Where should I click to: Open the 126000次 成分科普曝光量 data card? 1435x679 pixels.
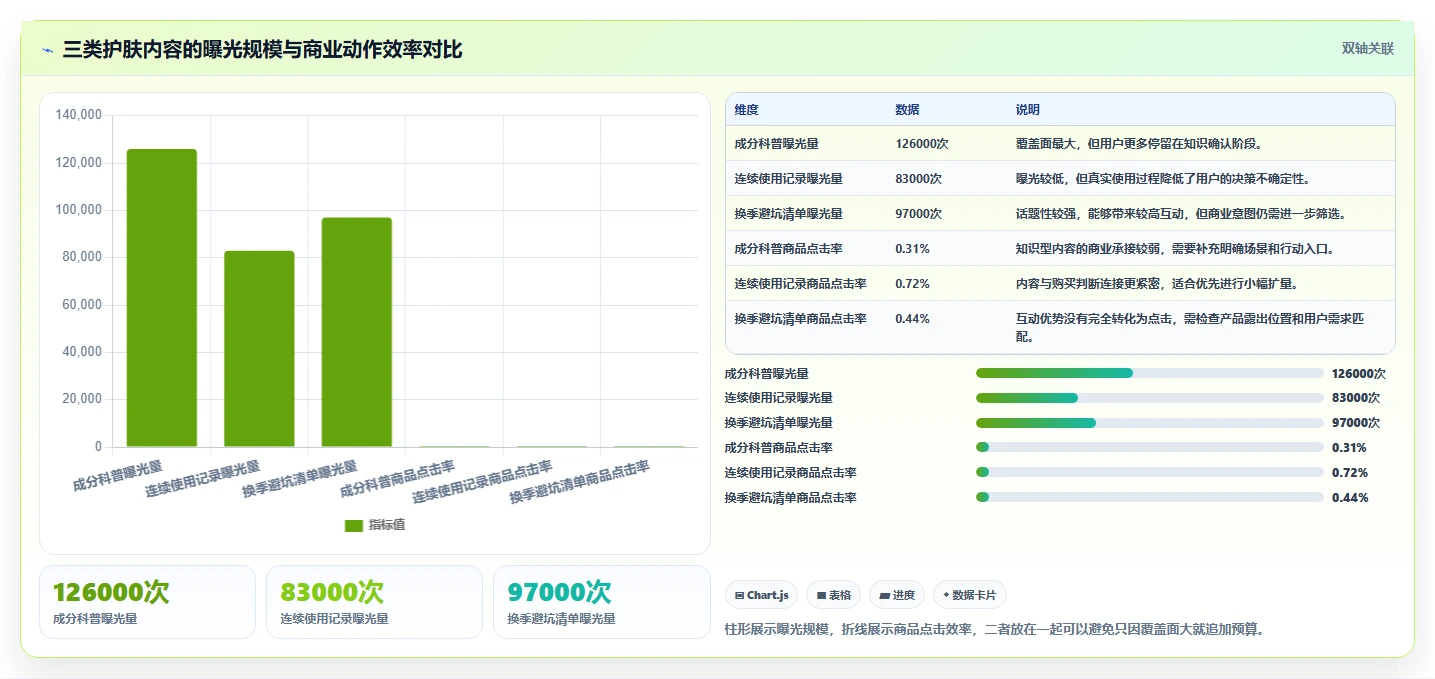[x=147, y=602]
